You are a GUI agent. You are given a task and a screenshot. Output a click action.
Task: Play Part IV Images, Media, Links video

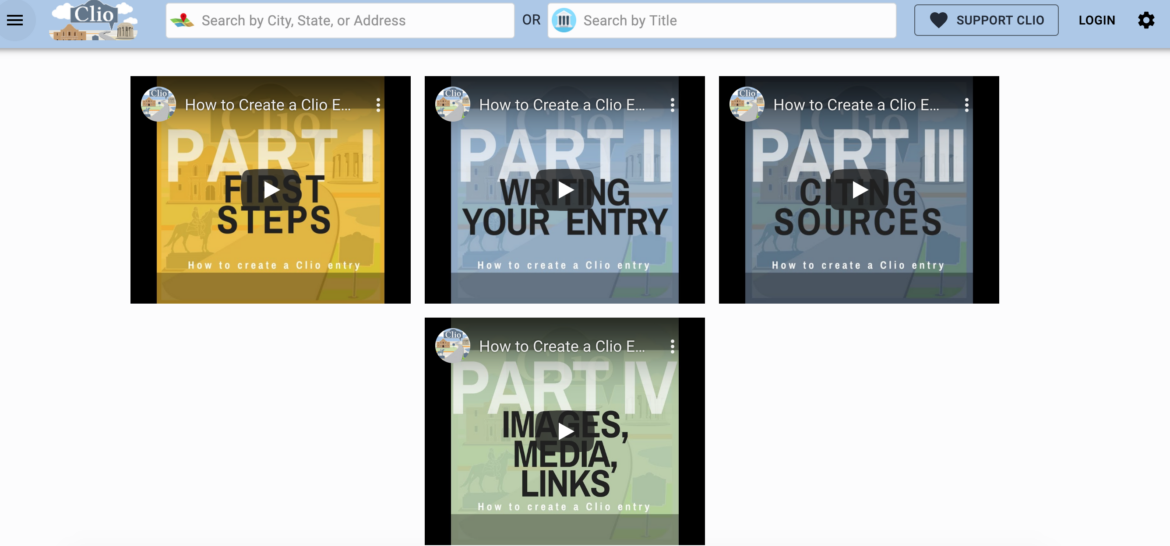(565, 431)
